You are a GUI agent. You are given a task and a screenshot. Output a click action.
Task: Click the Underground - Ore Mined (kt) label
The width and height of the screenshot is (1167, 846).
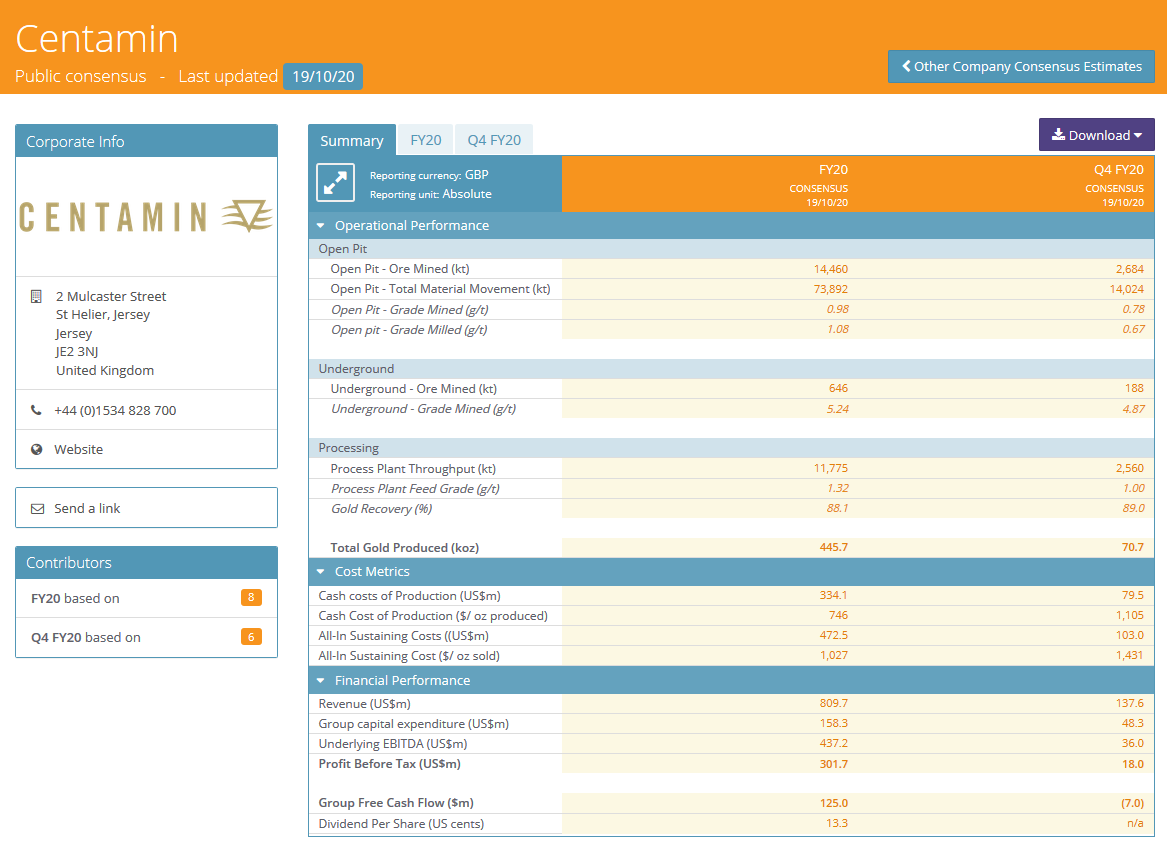tap(414, 388)
